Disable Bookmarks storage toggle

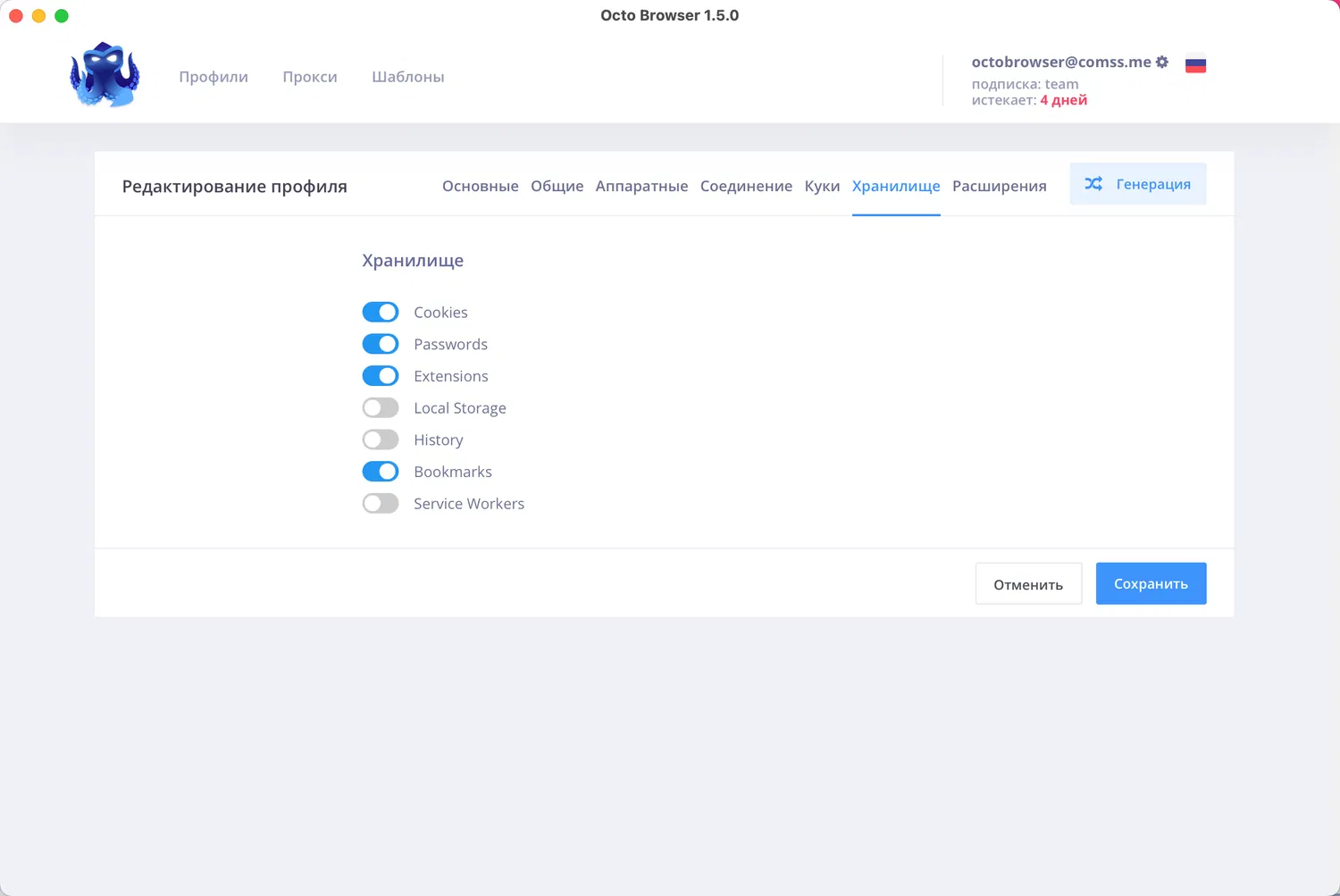(x=381, y=472)
